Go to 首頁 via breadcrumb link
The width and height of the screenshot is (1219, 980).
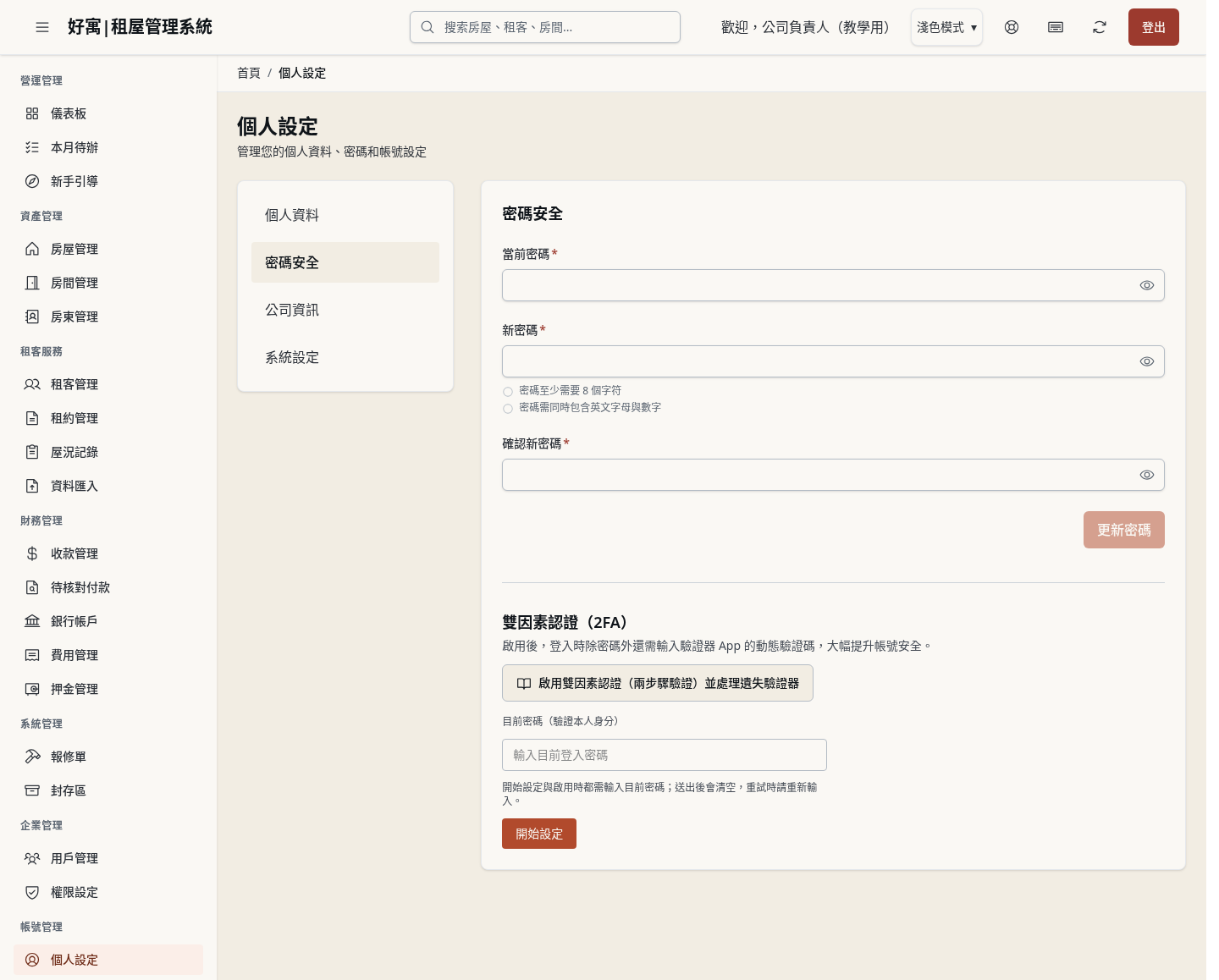pos(249,73)
